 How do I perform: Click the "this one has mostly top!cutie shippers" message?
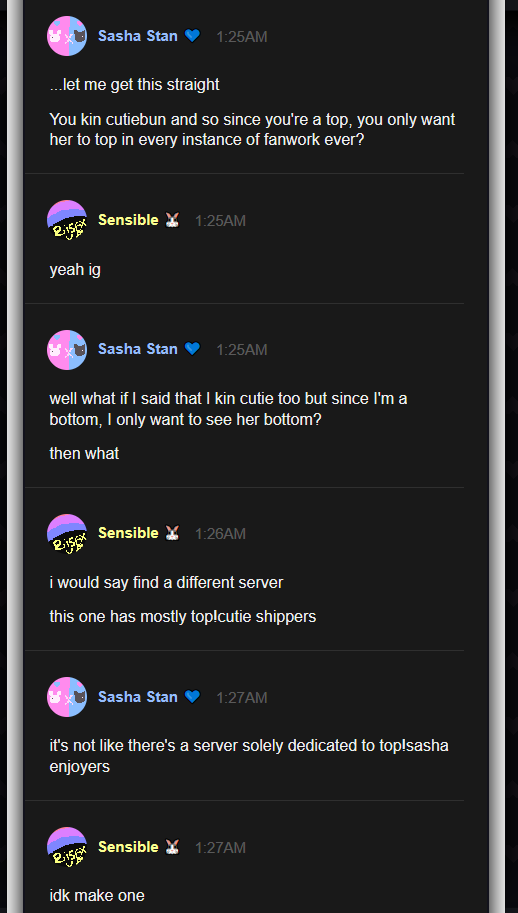tap(183, 617)
